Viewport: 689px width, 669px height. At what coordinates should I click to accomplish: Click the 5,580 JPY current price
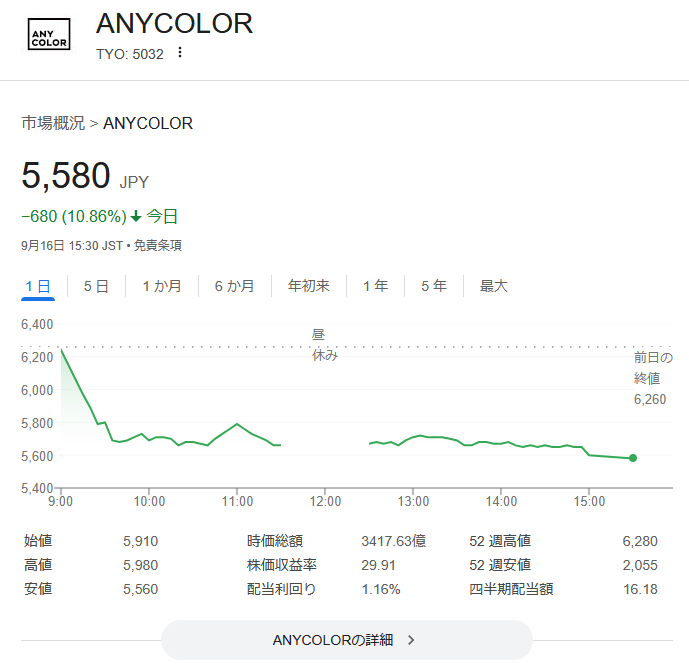pos(66,176)
